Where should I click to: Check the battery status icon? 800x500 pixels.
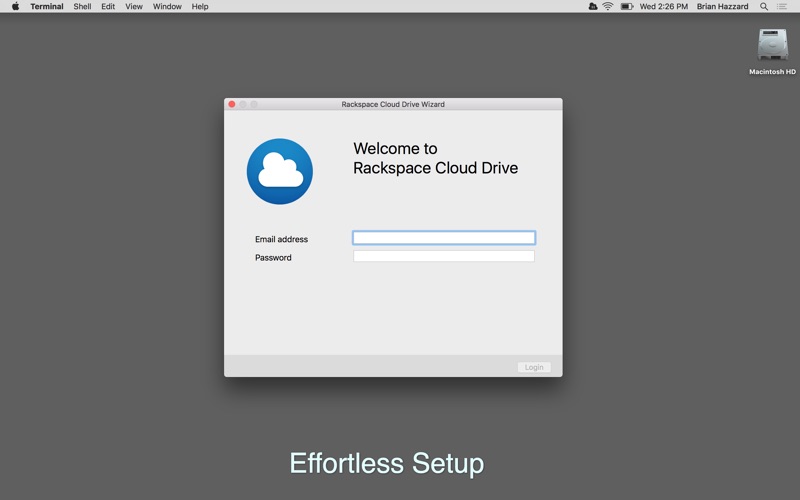(x=627, y=6)
